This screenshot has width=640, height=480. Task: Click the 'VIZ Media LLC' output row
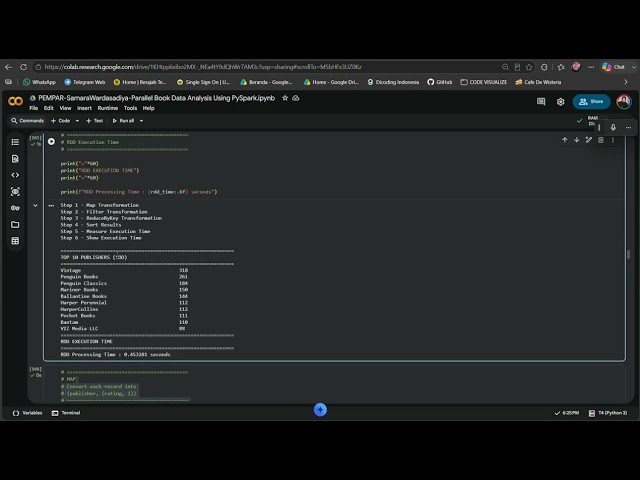point(123,329)
